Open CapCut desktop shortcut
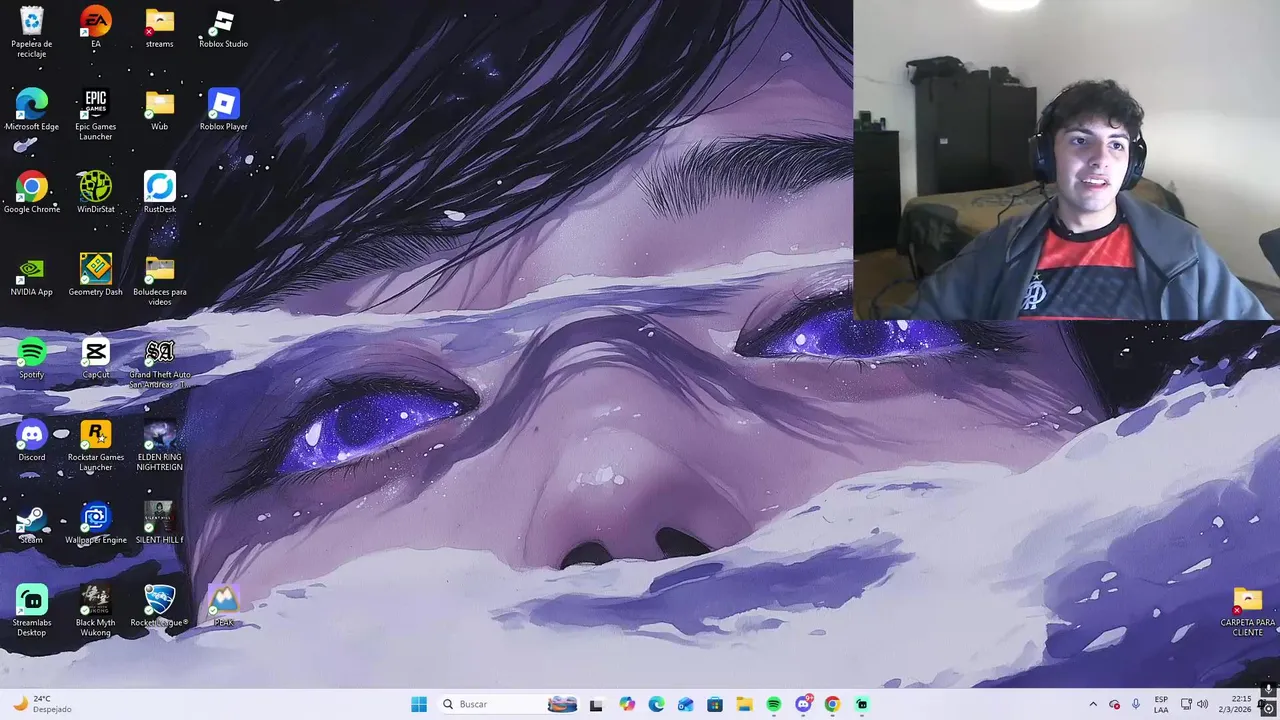This screenshot has height=720, width=1280. coord(96,358)
